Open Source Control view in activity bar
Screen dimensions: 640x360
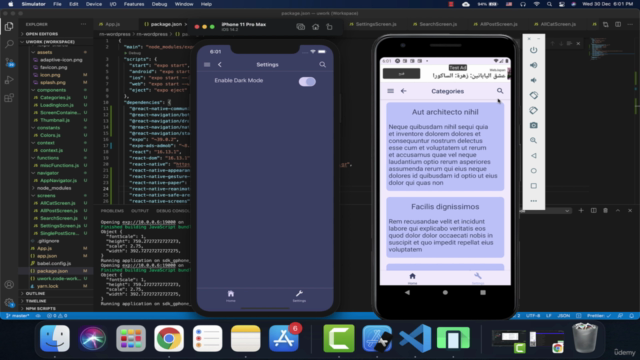point(9,62)
